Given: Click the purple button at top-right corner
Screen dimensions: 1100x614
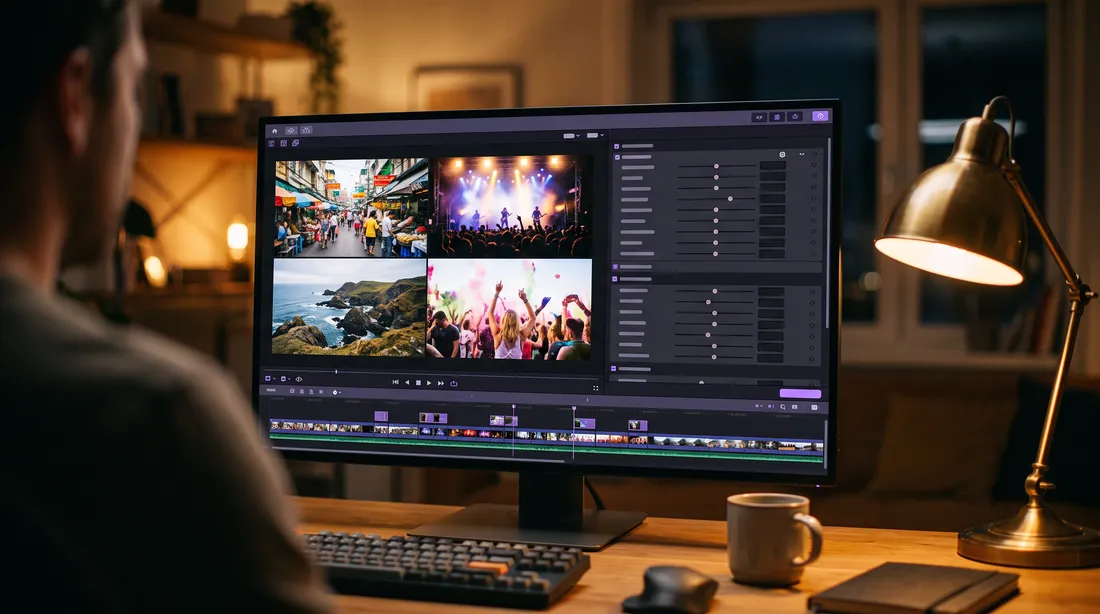Looking at the screenshot, I should 819,116.
